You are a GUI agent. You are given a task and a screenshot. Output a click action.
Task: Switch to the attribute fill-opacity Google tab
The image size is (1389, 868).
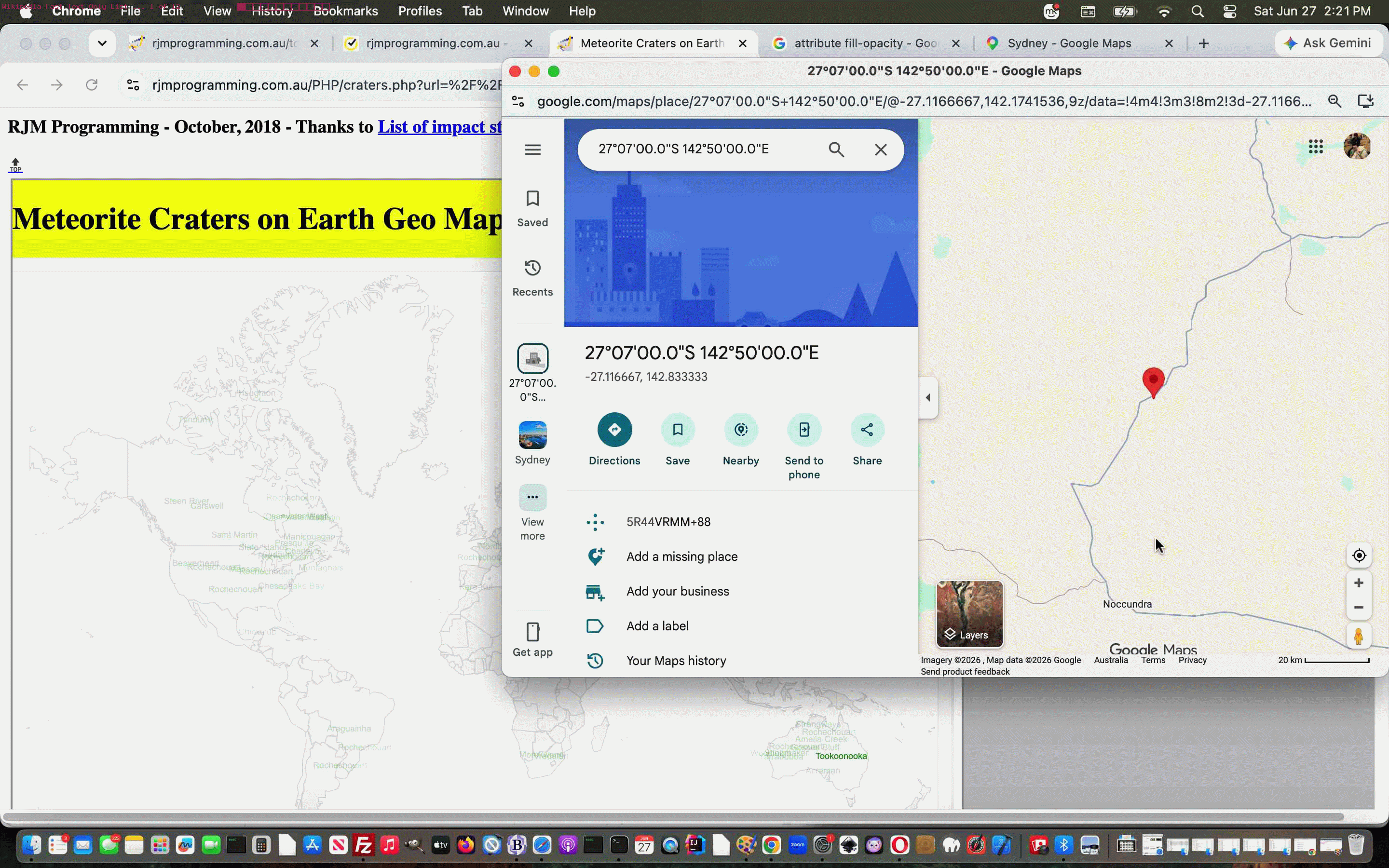[x=866, y=43]
